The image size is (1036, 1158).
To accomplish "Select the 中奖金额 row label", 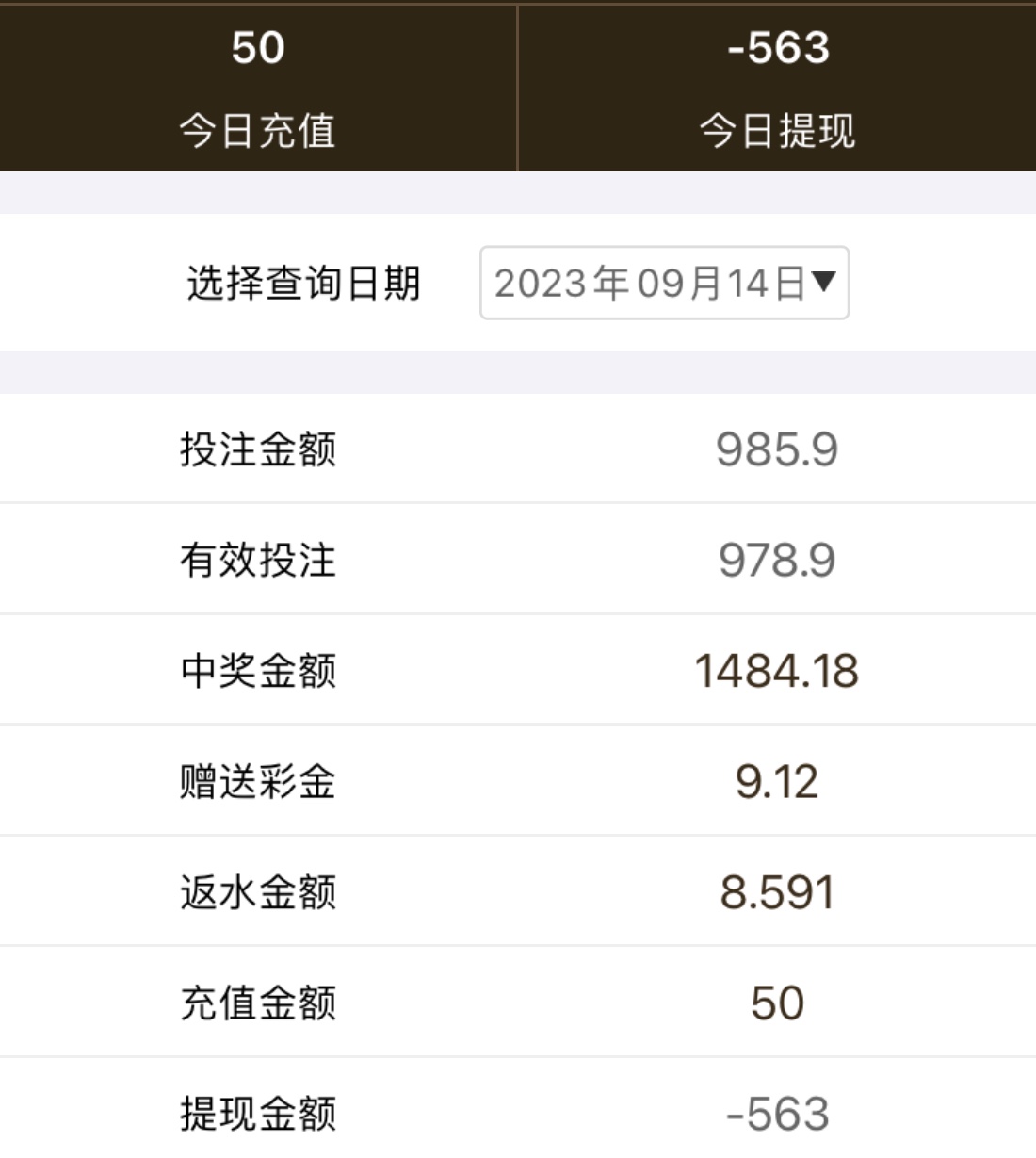I will 258,670.
